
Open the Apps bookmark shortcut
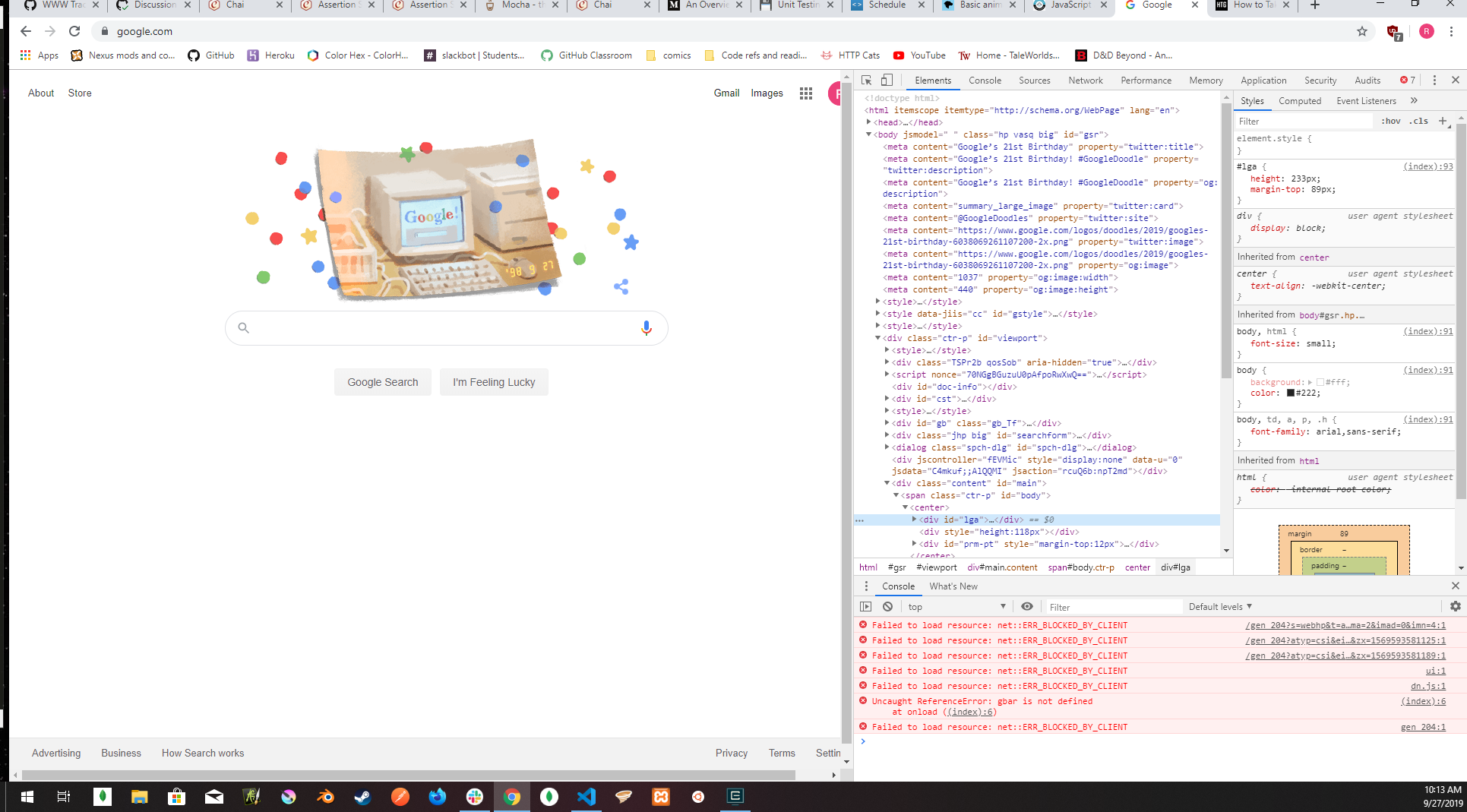(39, 55)
